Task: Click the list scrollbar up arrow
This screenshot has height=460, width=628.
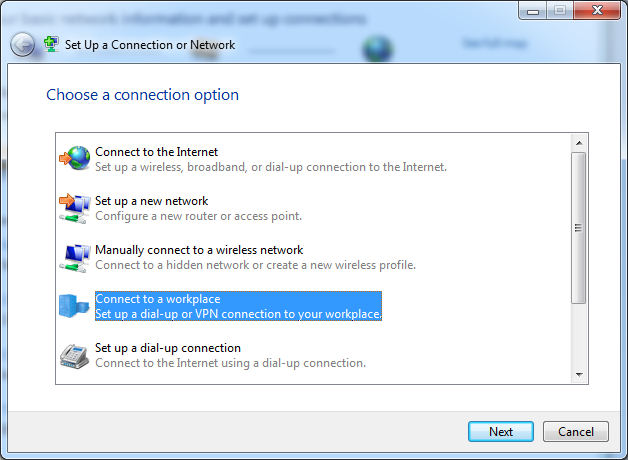Action: [578, 142]
